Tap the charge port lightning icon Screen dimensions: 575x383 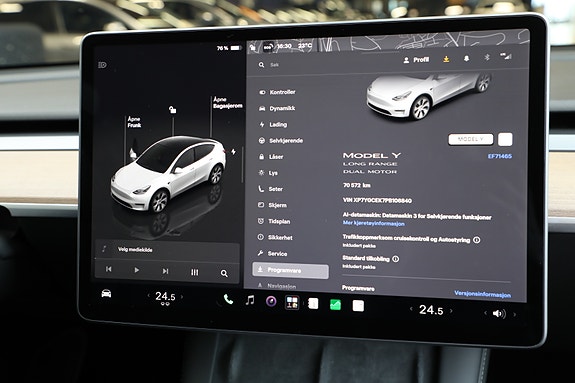coord(233,152)
